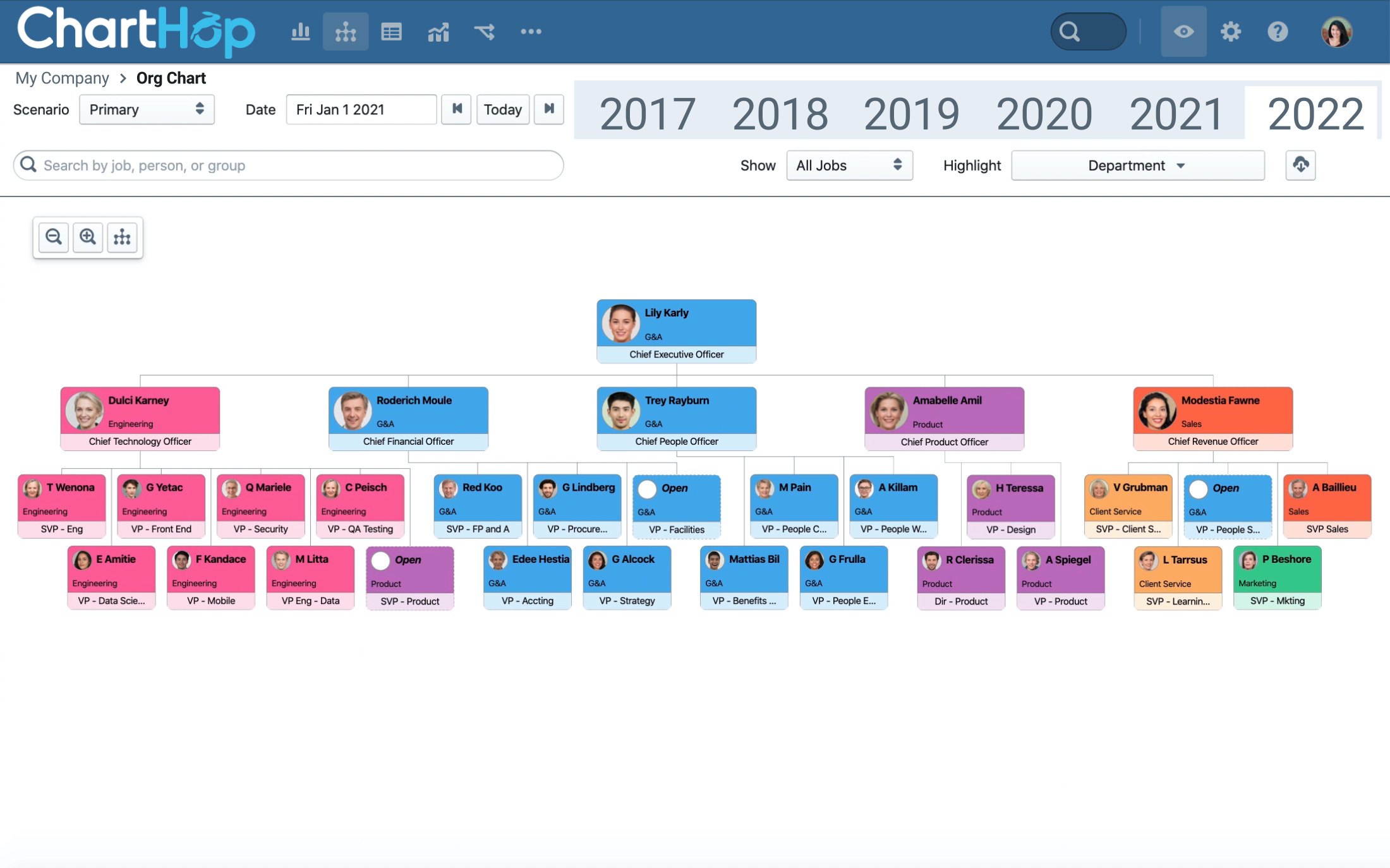
Task: Zoom out of the org chart
Action: [54, 238]
